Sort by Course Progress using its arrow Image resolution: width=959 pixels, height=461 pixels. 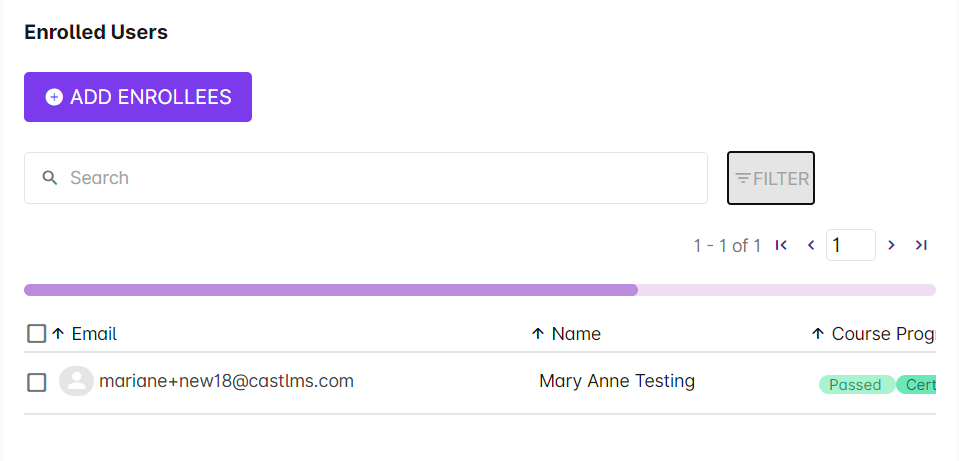pyautogui.click(x=818, y=334)
